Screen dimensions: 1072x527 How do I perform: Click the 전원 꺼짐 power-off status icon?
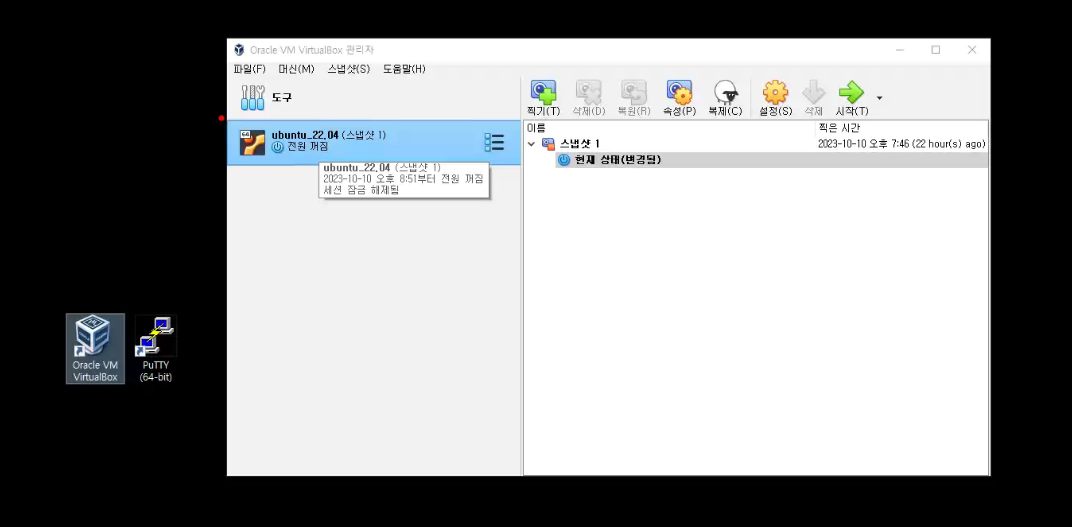point(278,146)
